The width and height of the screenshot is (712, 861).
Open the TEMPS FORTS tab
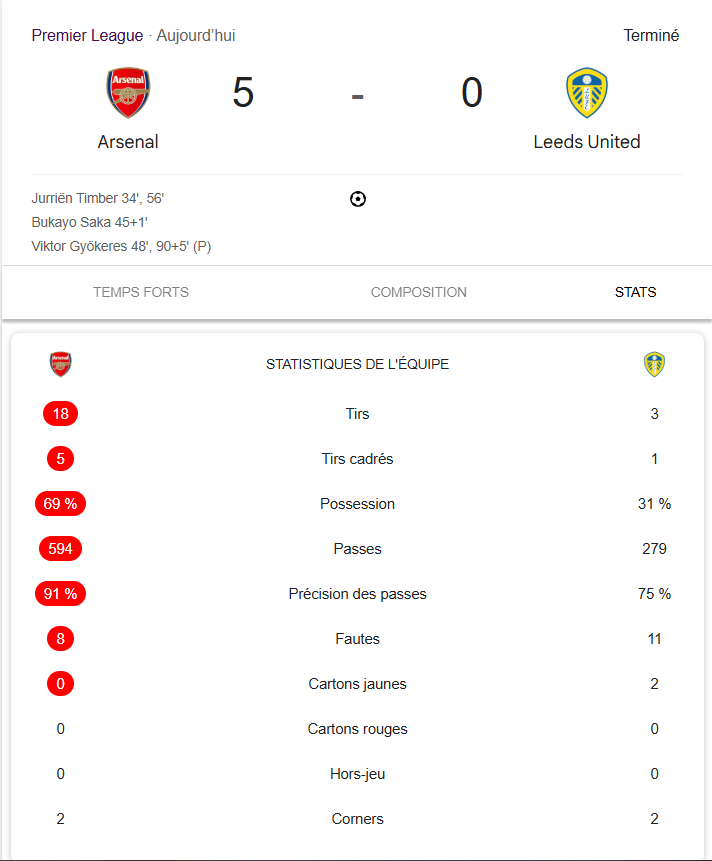(x=141, y=292)
